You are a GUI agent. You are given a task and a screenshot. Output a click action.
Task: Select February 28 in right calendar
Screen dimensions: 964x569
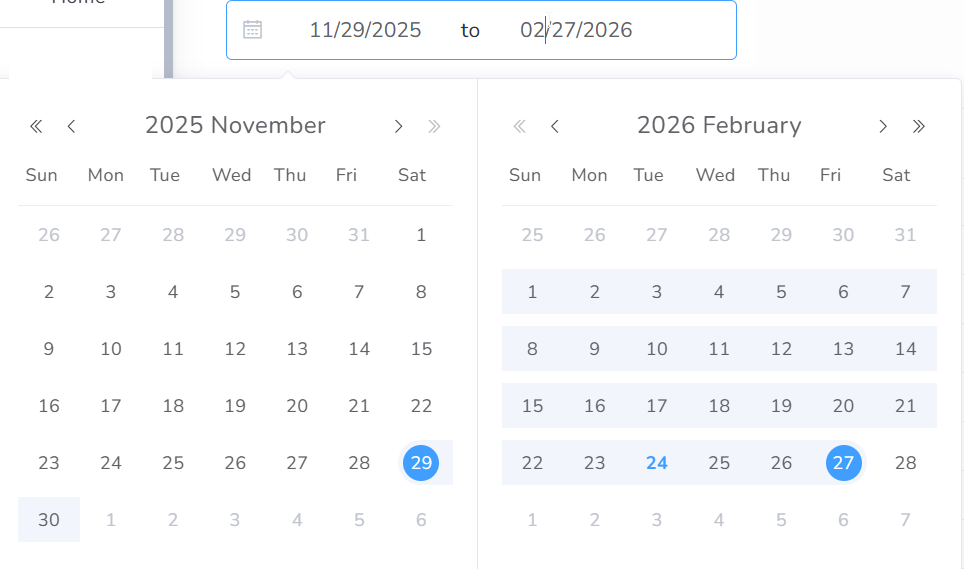tap(905, 463)
